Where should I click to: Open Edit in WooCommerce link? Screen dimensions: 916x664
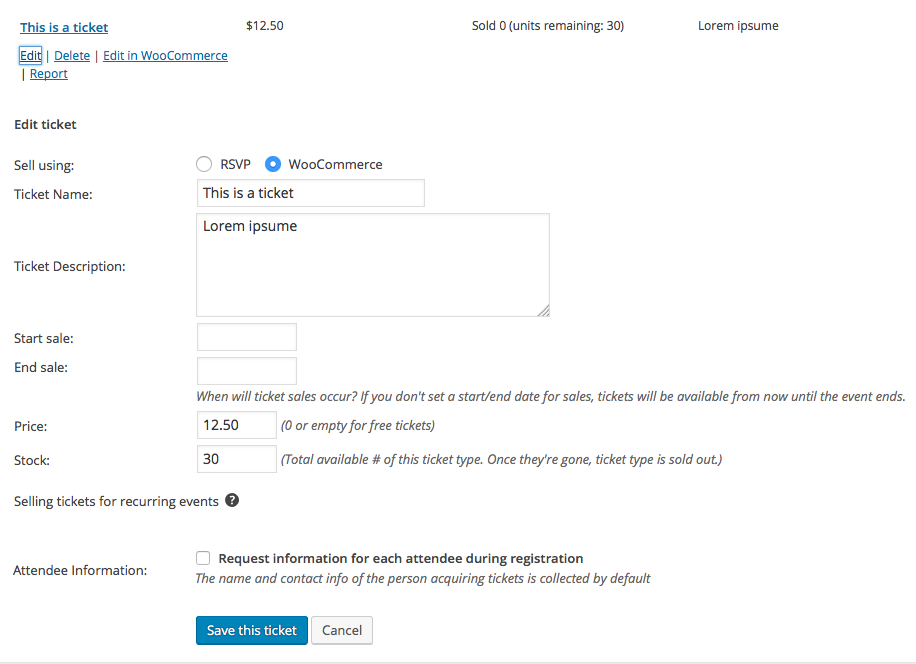tap(165, 56)
